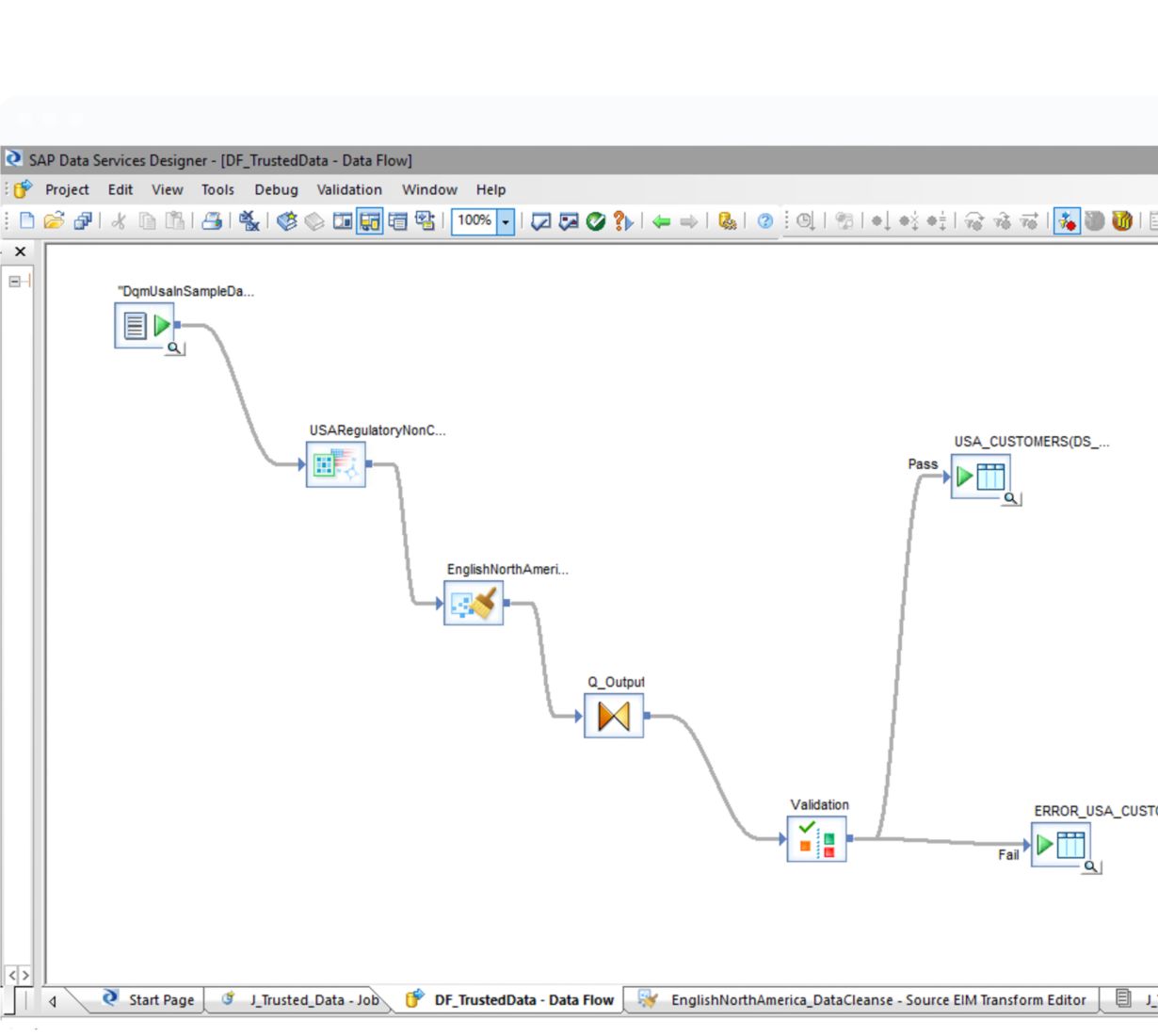View data with magnifier on DqmUsaInSampleData source
The image size is (1158, 1036).
click(174, 348)
